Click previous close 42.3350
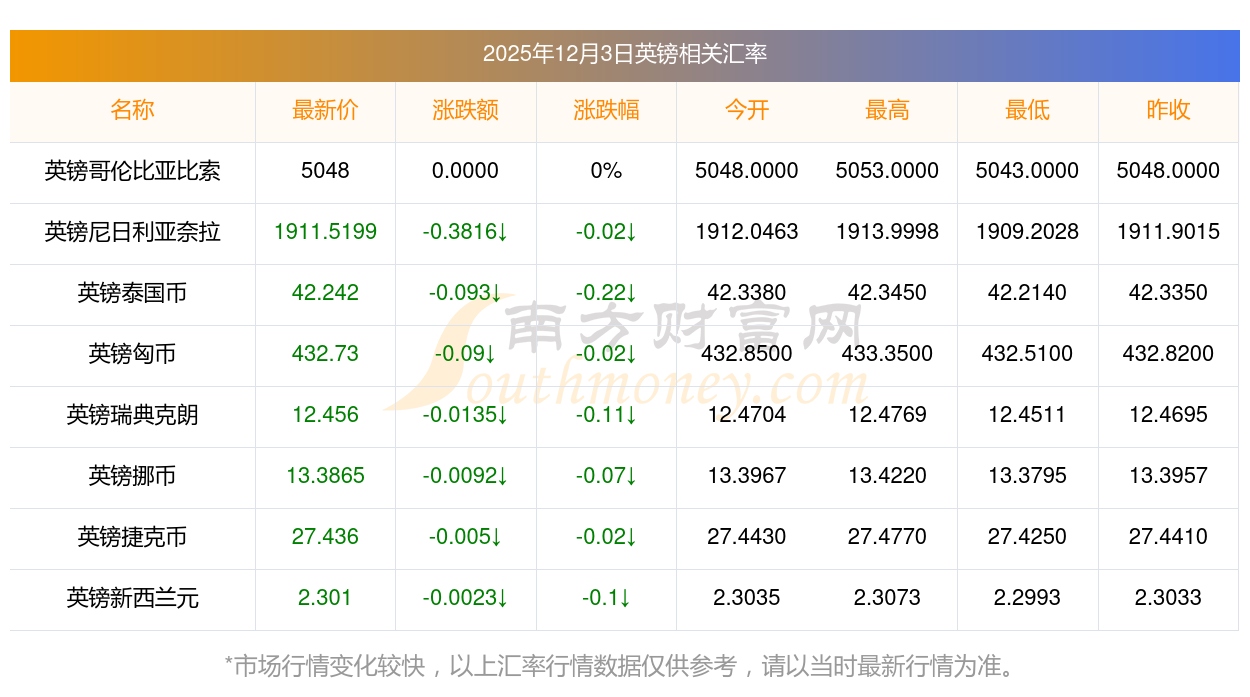The width and height of the screenshot is (1250, 697). [x=1168, y=293]
